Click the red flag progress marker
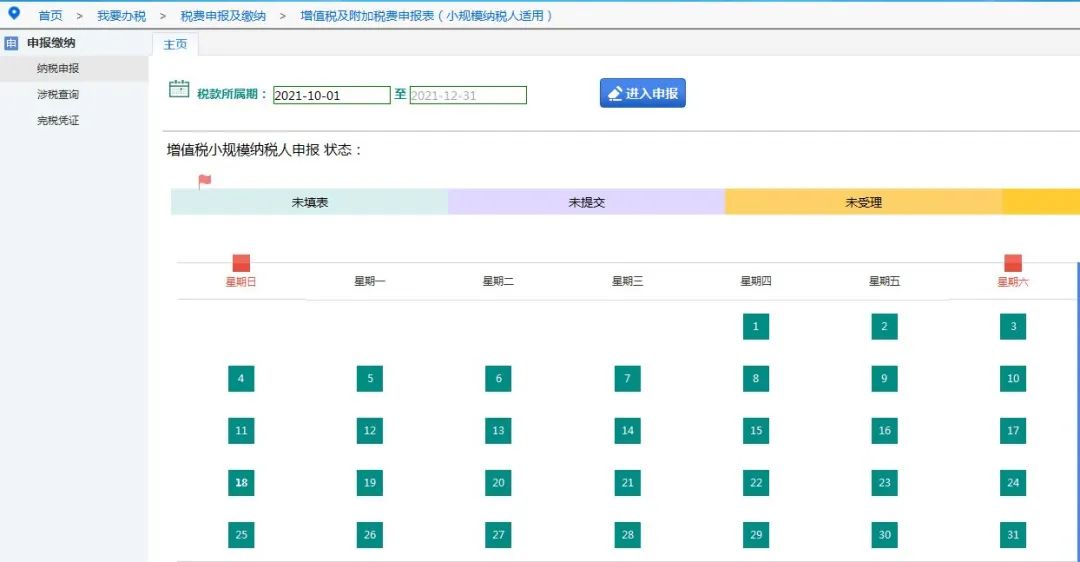The image size is (1080, 562). [x=205, y=181]
